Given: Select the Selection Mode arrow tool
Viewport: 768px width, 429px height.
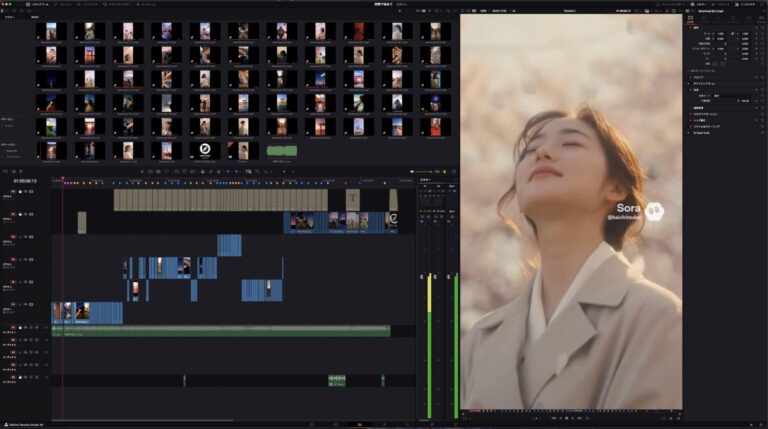Looking at the screenshot, I should 142,171.
